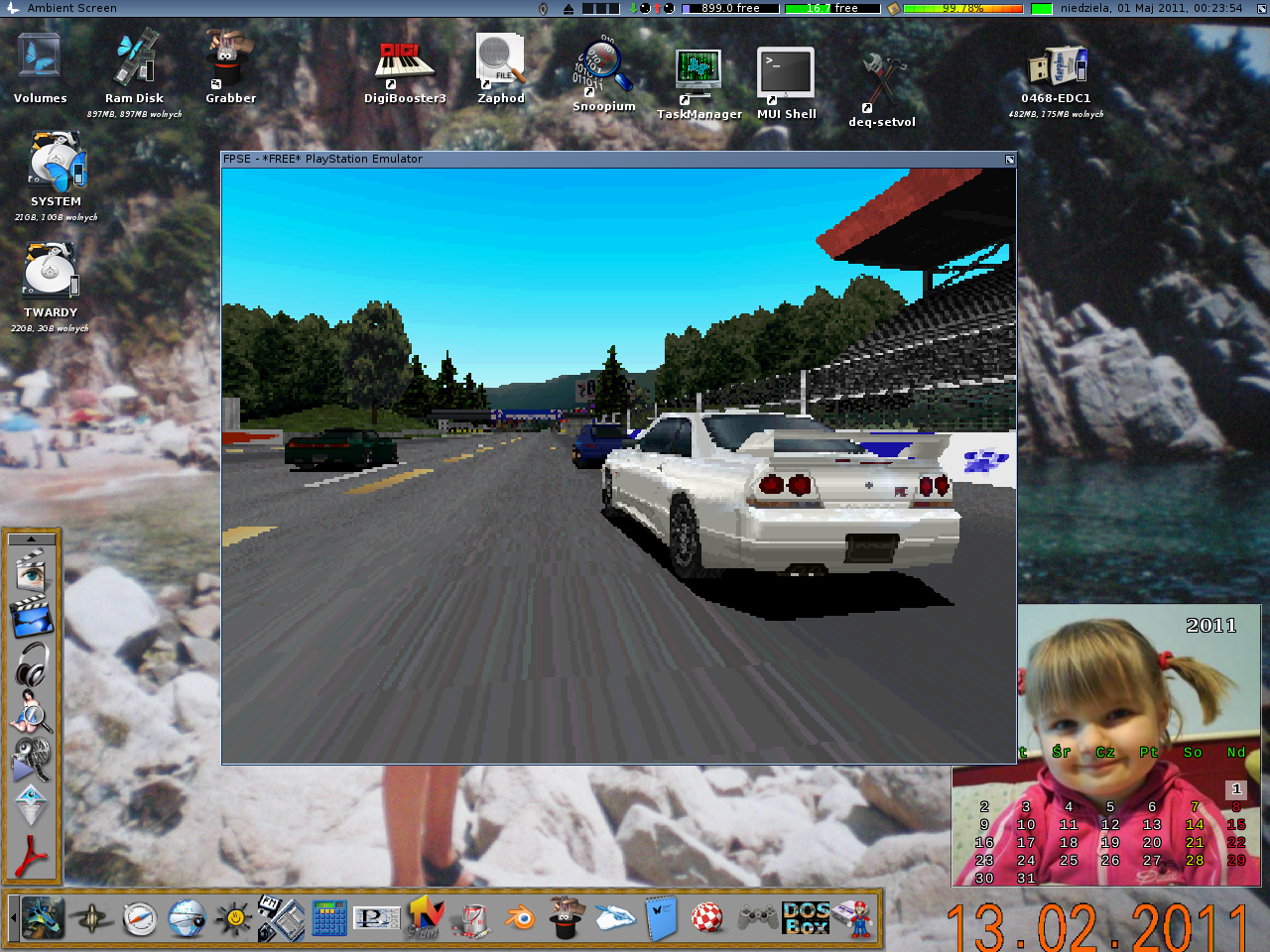
Task: Click the So weekday header on calendar
Action: 1193,753
